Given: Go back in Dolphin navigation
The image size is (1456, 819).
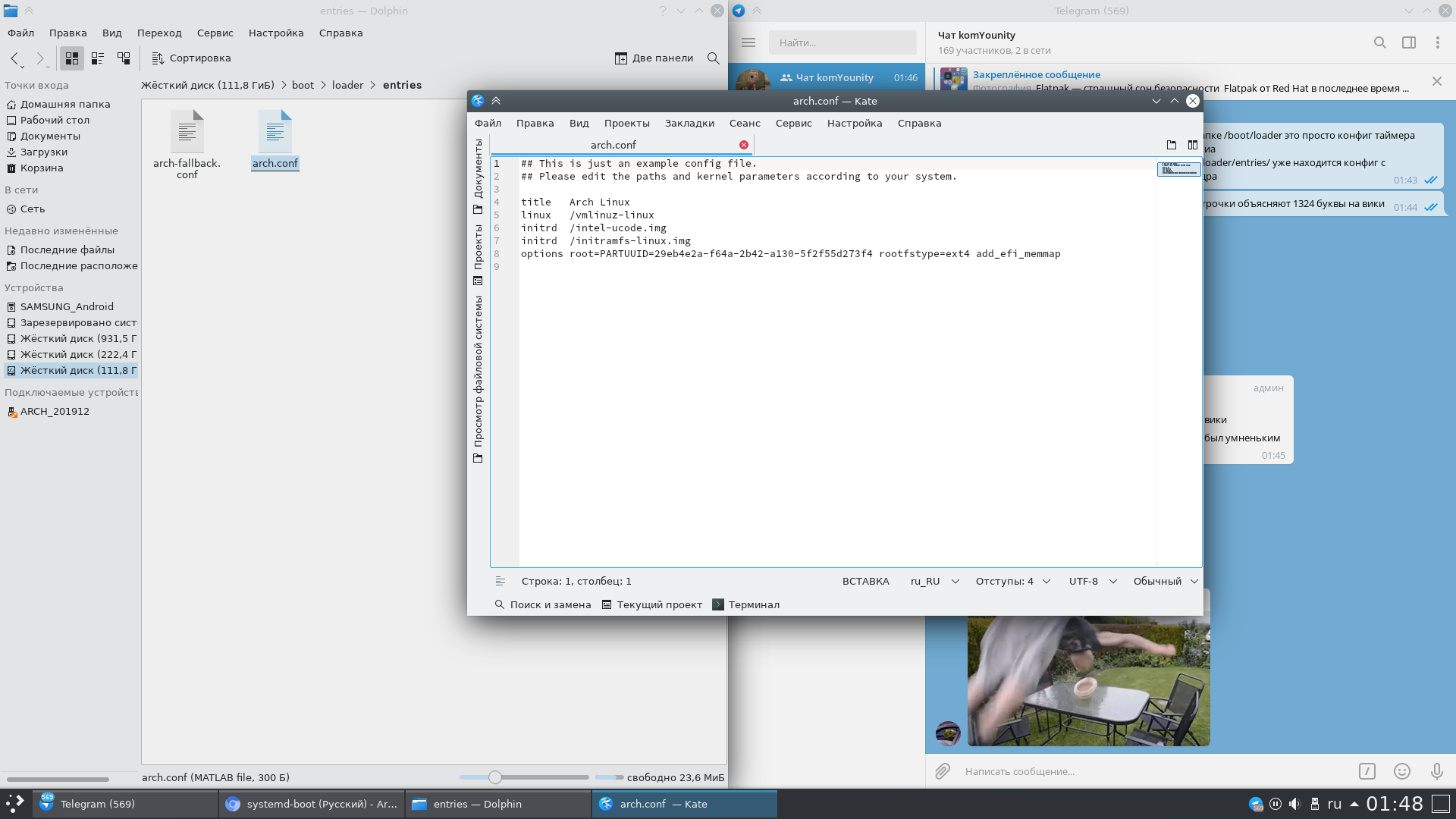Looking at the screenshot, I should click(x=15, y=58).
